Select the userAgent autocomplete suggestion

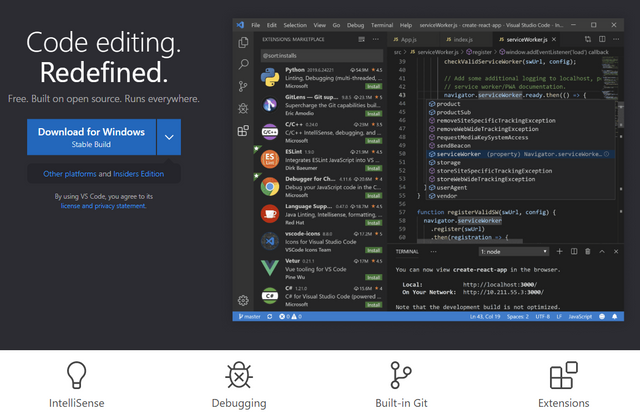(521, 188)
